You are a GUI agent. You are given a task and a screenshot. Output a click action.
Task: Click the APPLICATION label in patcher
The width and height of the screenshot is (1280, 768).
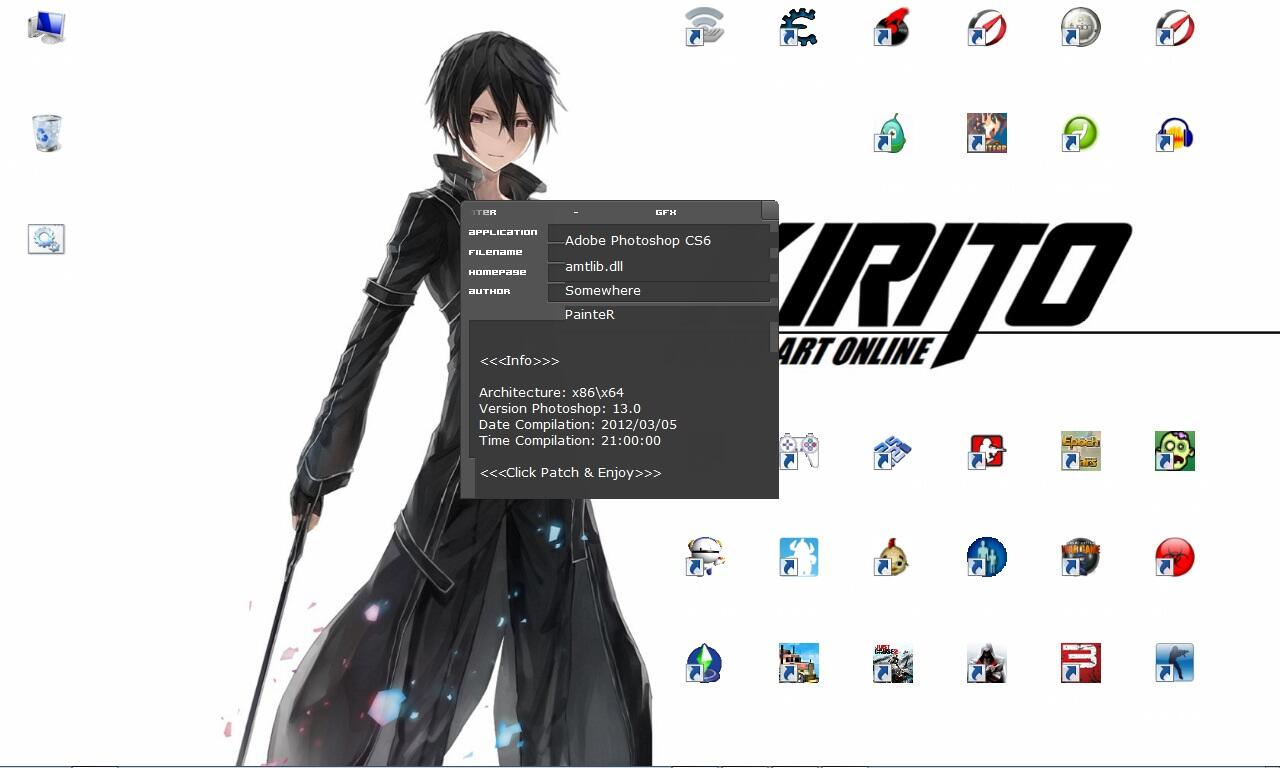pos(503,232)
